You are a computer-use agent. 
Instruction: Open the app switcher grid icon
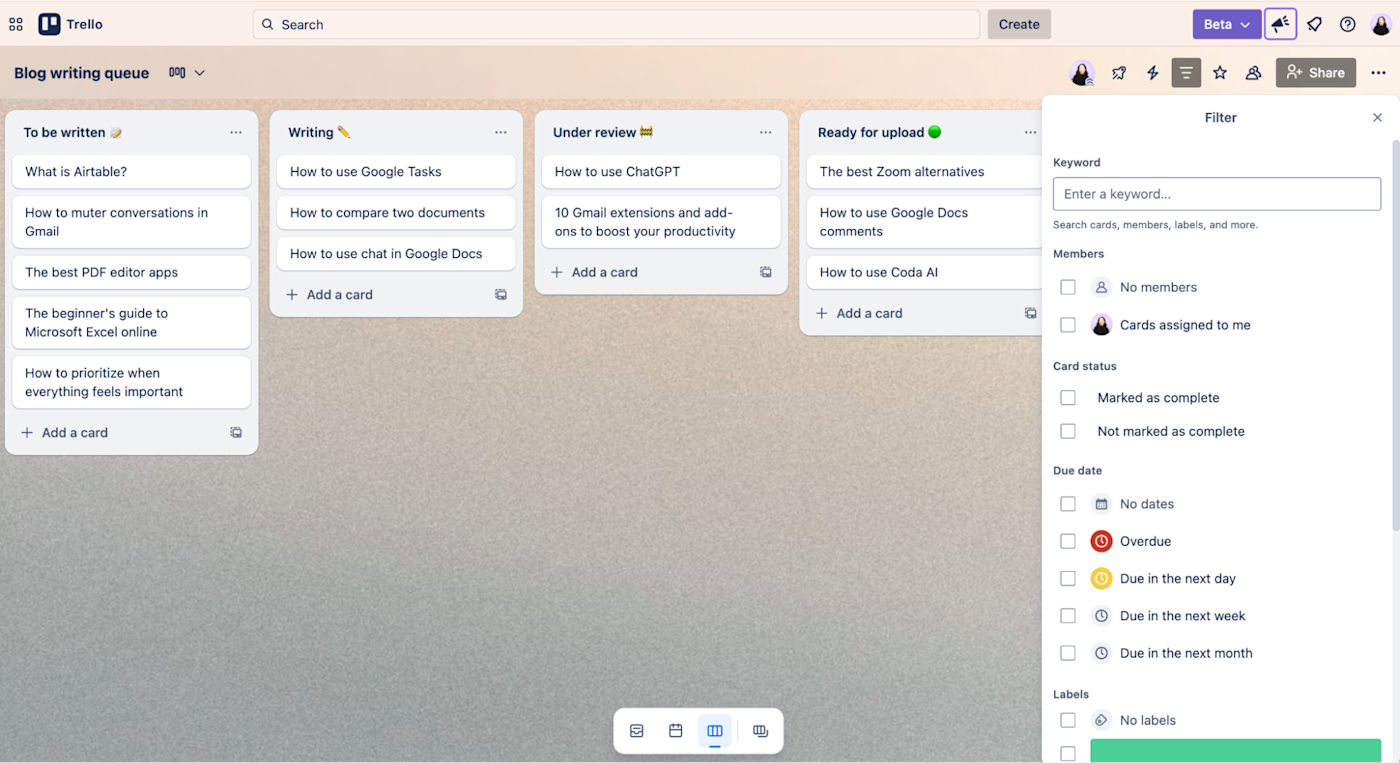[16, 24]
